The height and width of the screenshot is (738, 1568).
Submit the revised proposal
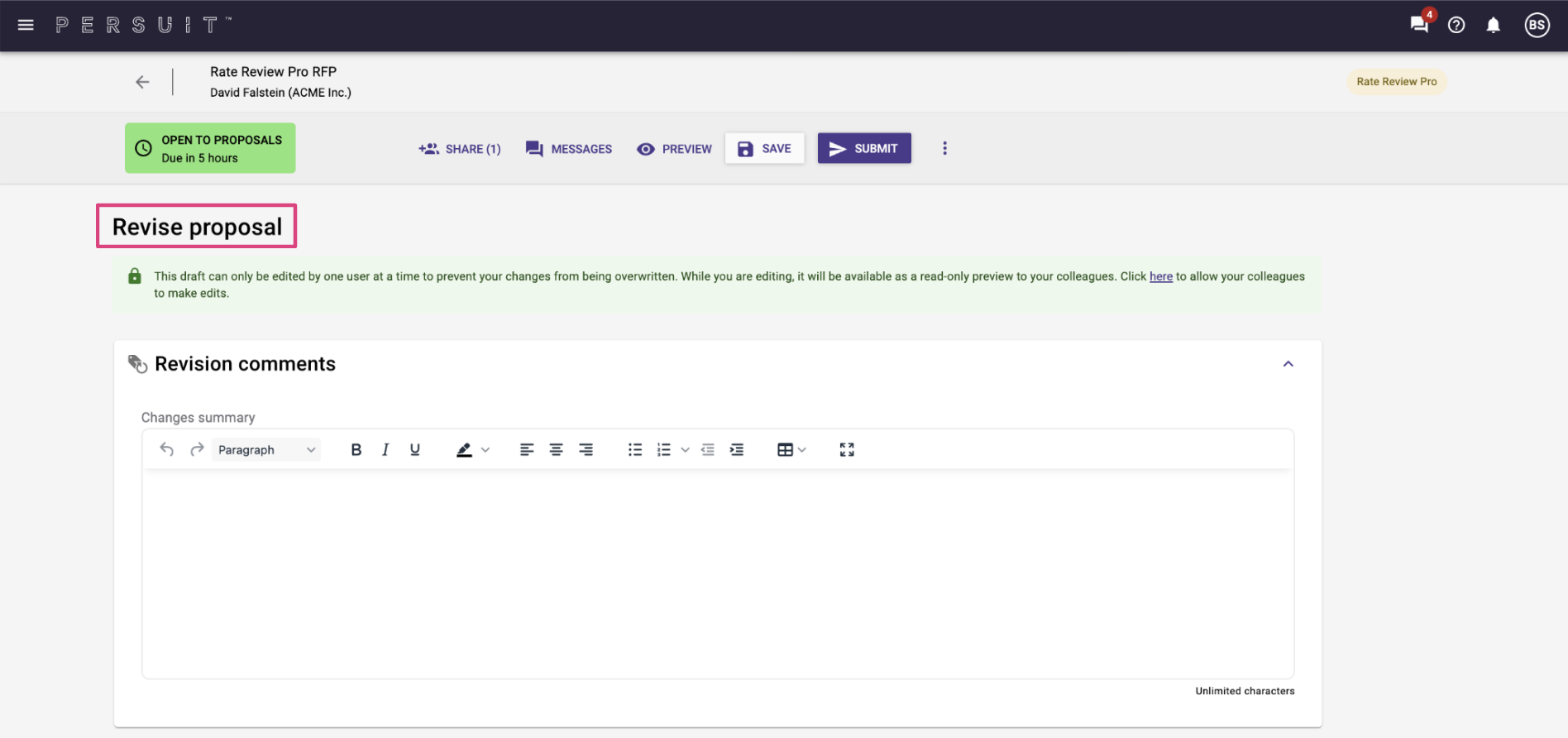[x=864, y=148]
